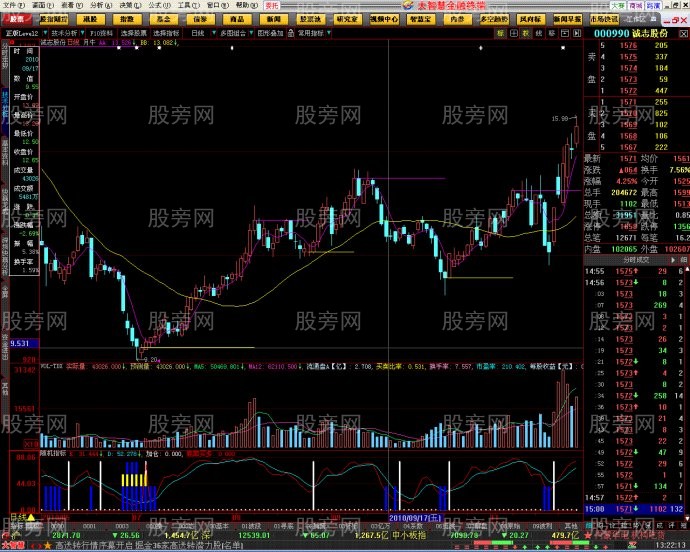Click the 大赛 button in the title bar

[617, 5]
